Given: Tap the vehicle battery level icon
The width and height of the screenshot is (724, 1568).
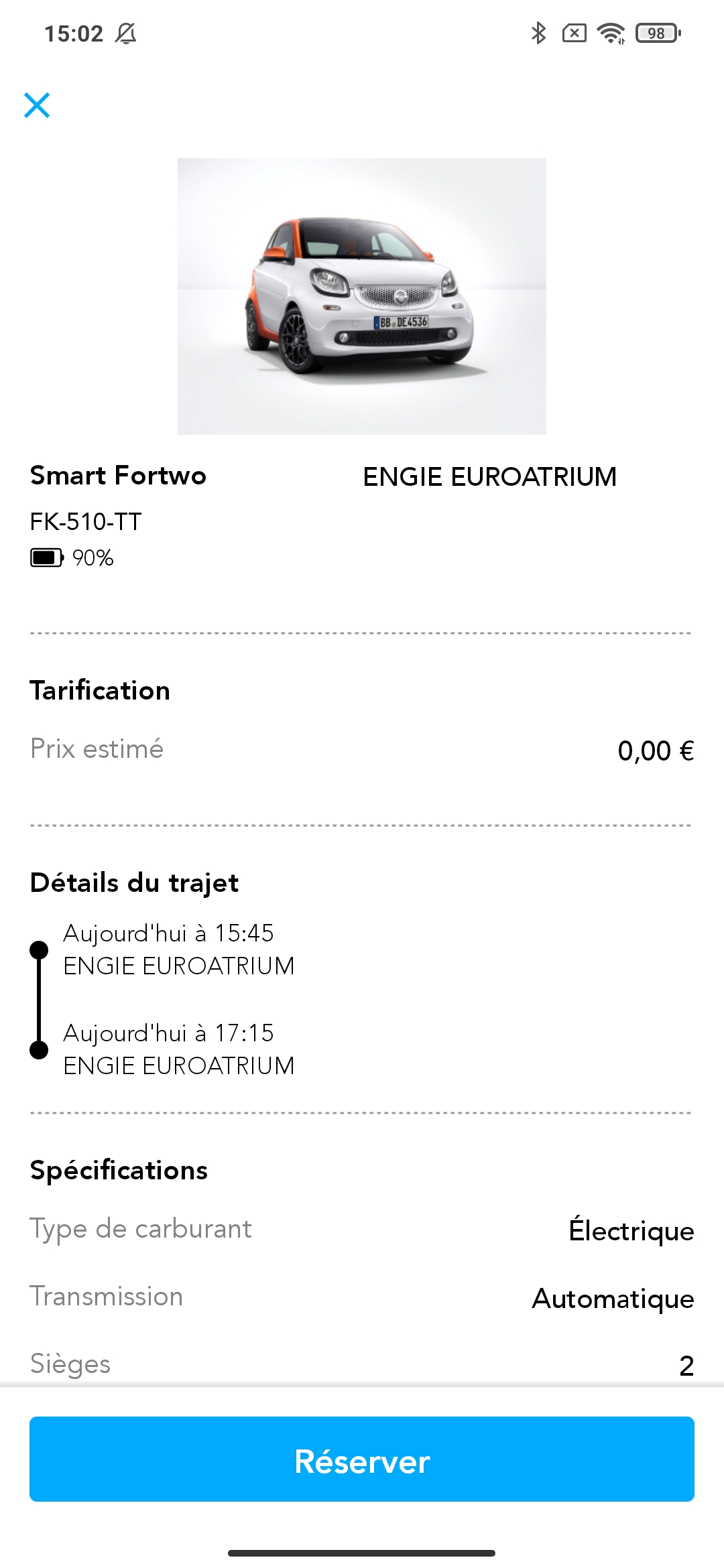Looking at the screenshot, I should 47,558.
